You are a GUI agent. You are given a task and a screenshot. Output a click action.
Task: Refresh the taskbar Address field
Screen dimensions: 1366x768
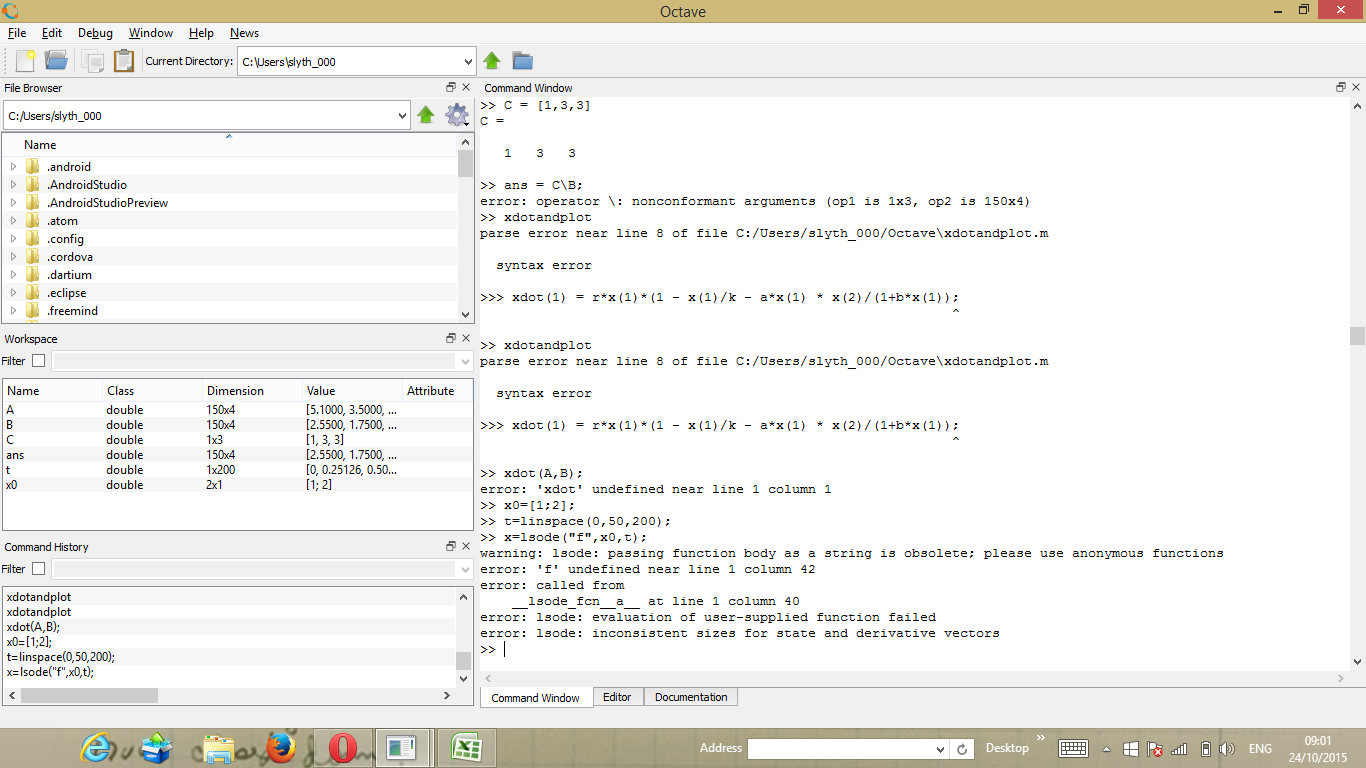point(962,749)
